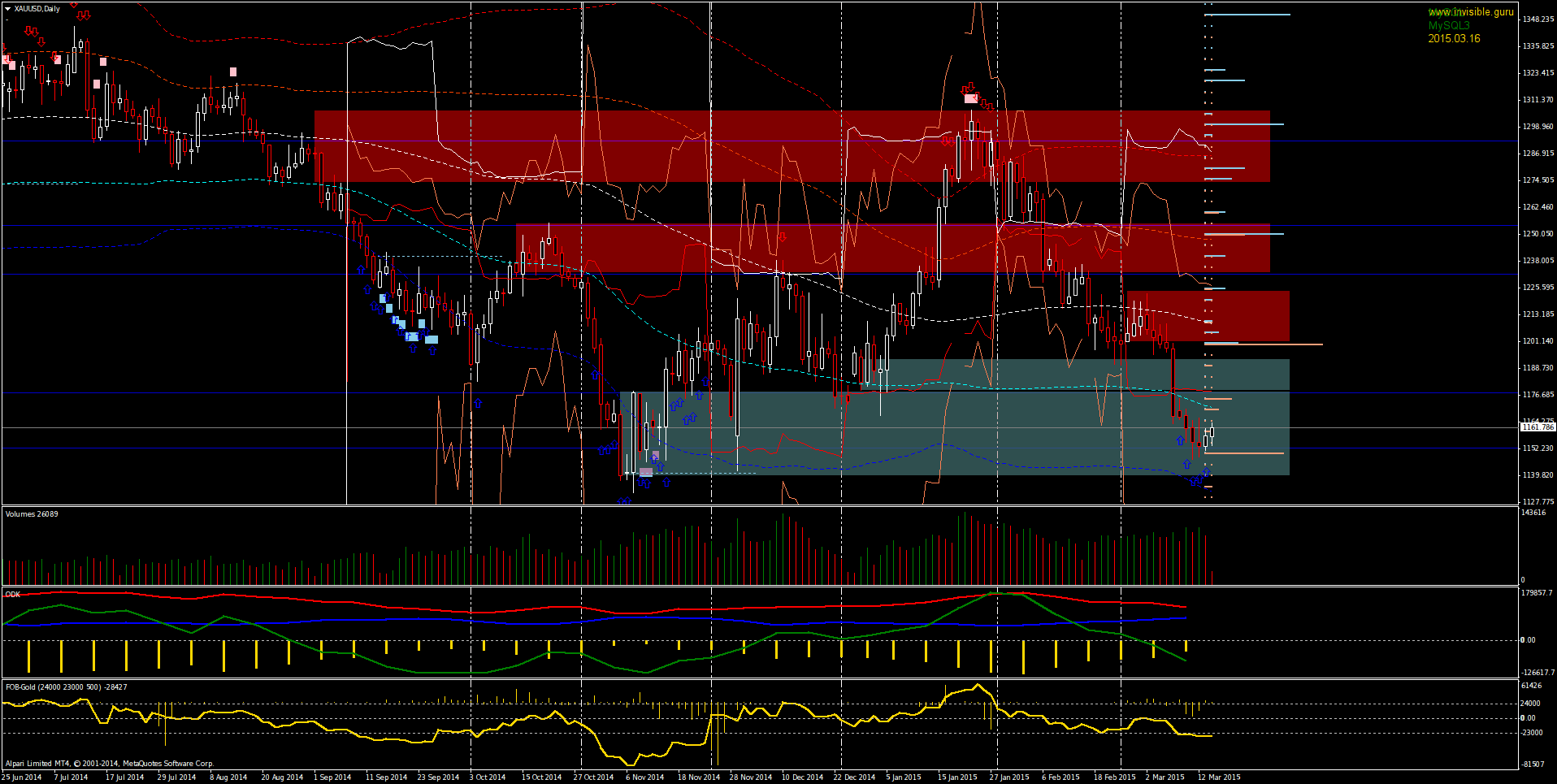Click the 18 Feb 2015 date label
1557x784 pixels.
[1114, 778]
